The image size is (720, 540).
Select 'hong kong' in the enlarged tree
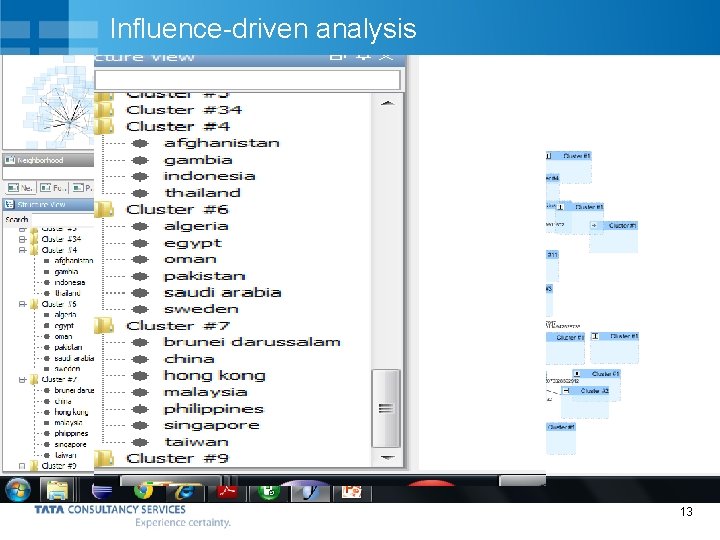(x=215, y=376)
